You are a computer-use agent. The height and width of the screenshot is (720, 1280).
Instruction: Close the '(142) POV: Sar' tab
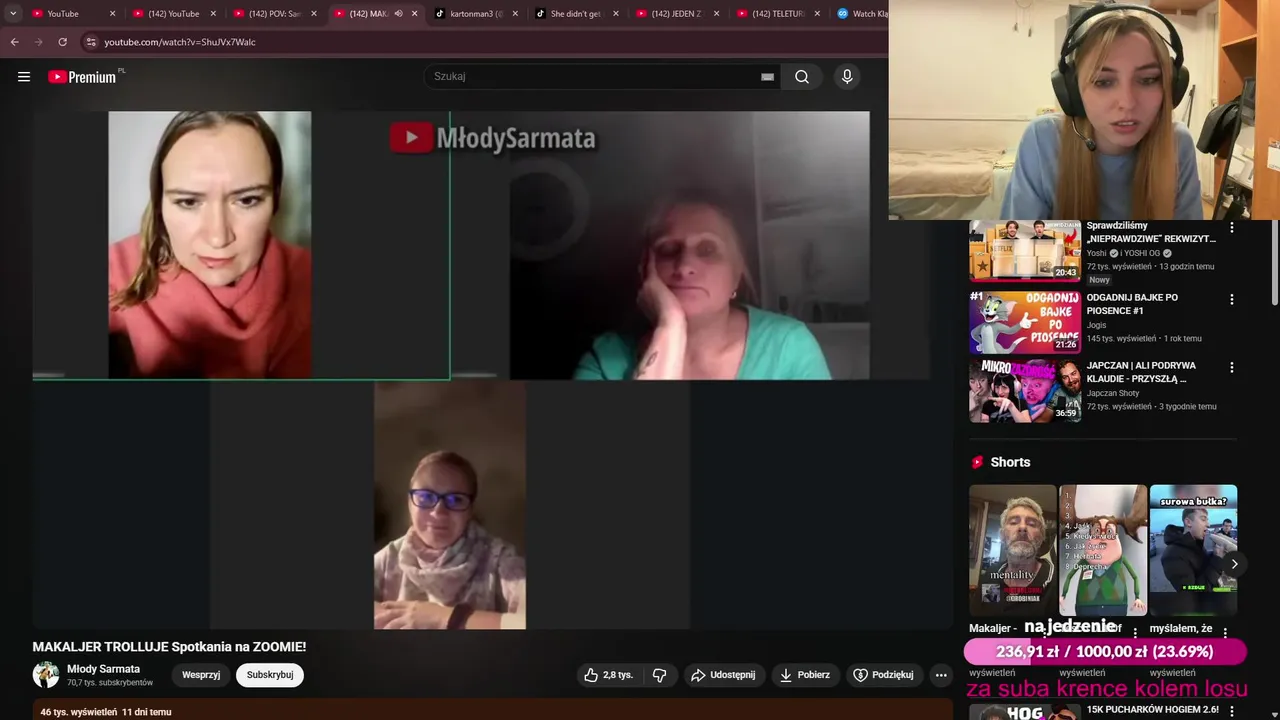(x=314, y=14)
